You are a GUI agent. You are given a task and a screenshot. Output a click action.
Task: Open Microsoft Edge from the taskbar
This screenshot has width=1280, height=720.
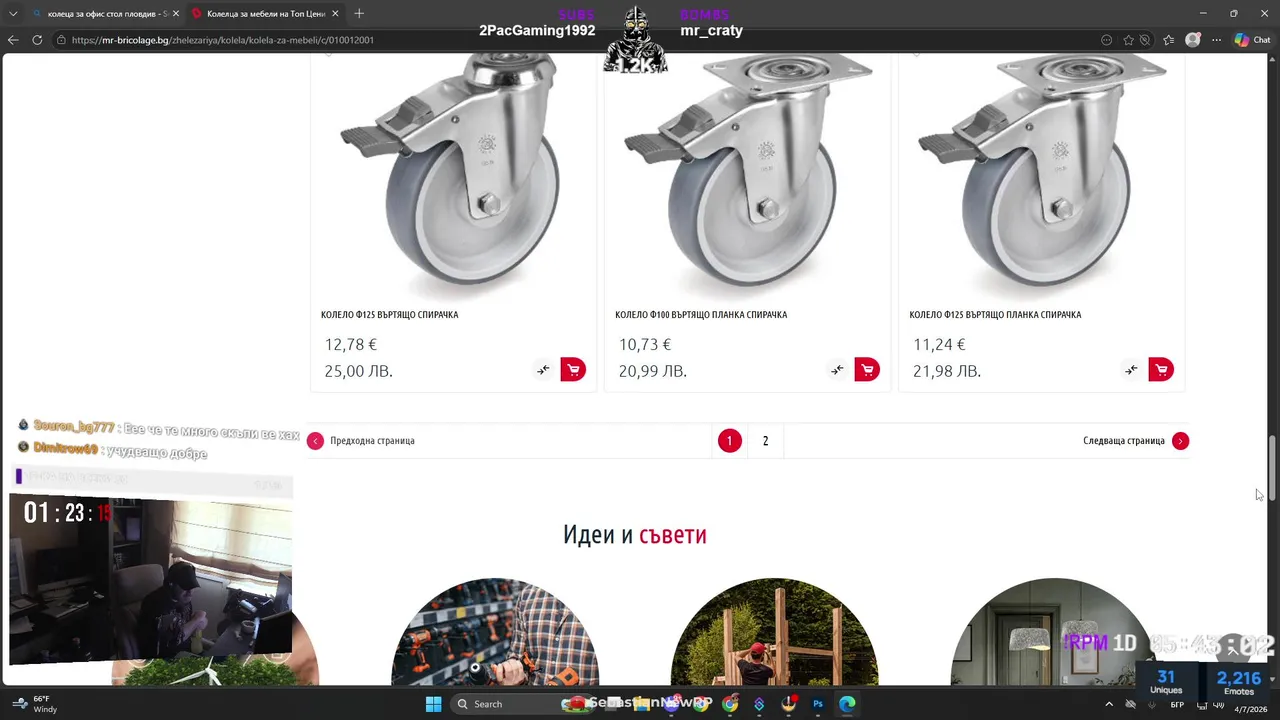point(847,704)
